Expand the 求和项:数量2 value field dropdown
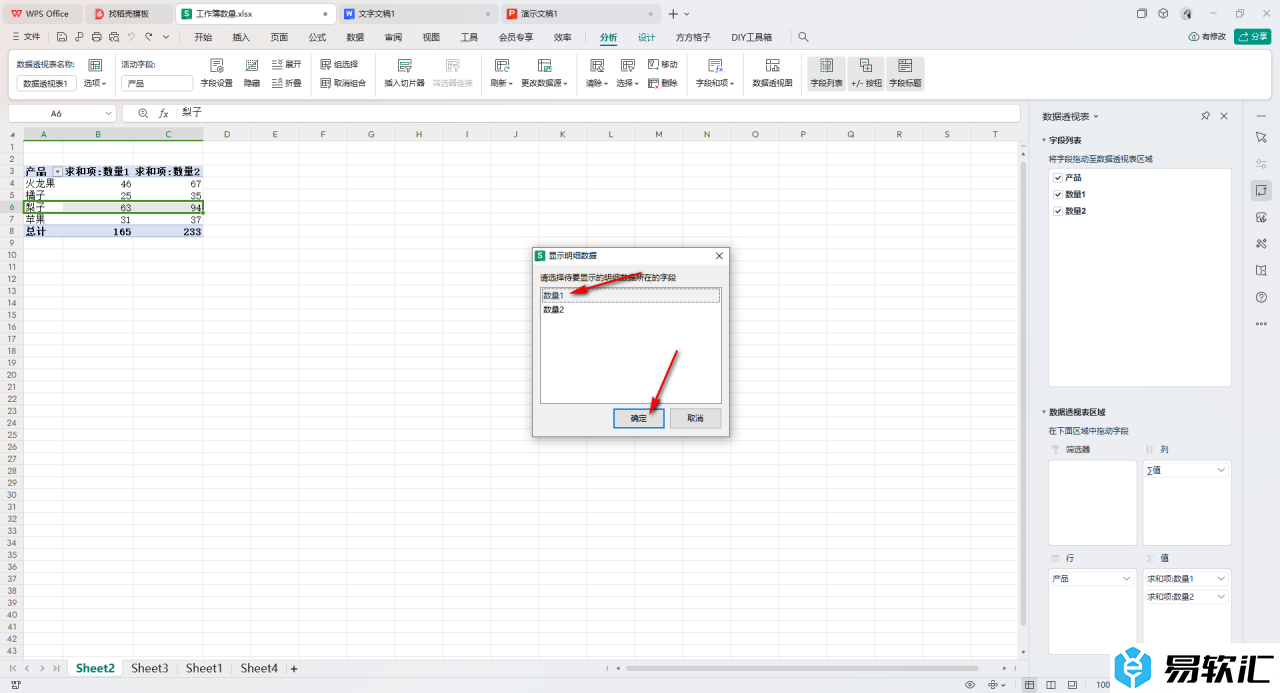Image resolution: width=1280 pixels, height=693 pixels. point(1220,597)
